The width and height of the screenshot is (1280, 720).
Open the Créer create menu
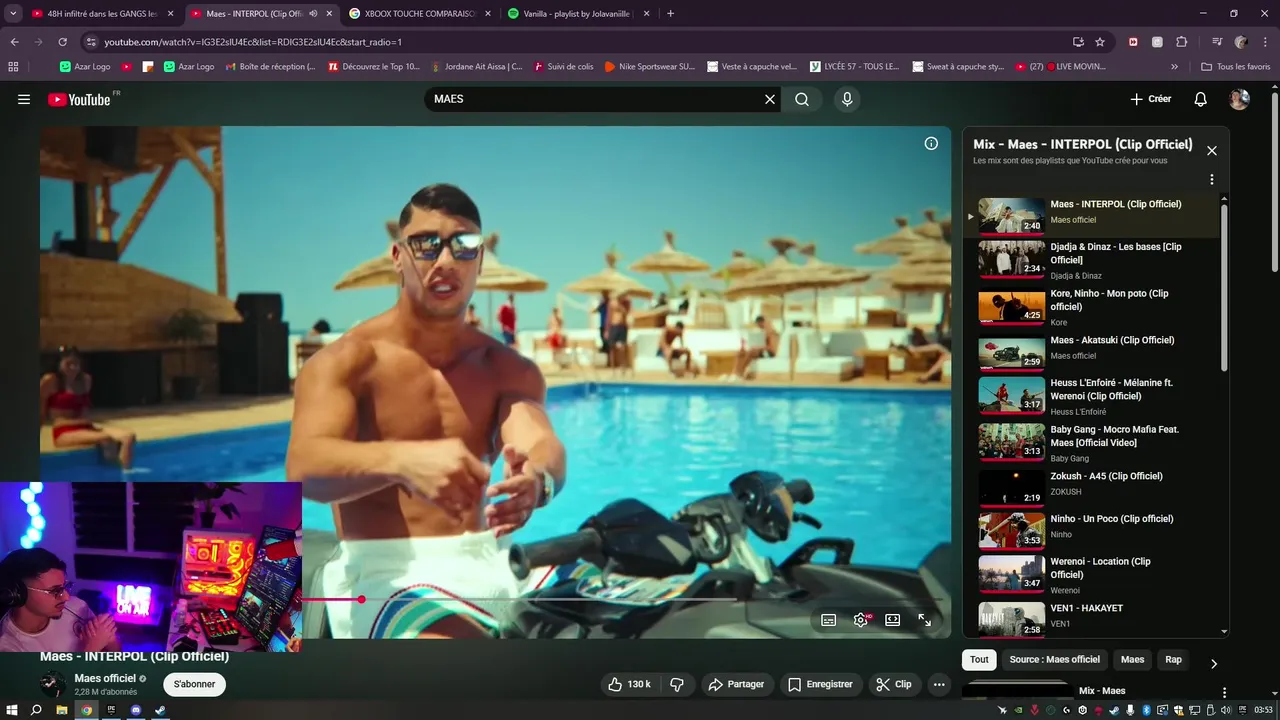[x=1150, y=99]
